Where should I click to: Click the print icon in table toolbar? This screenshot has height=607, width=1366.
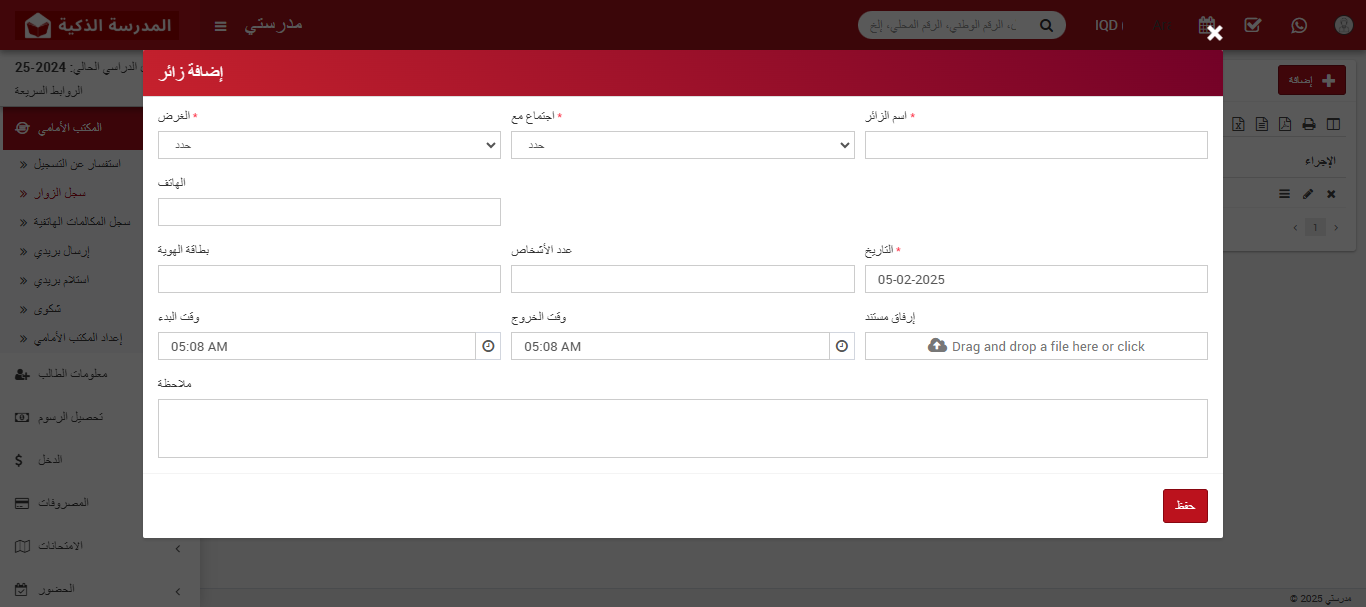1308,124
